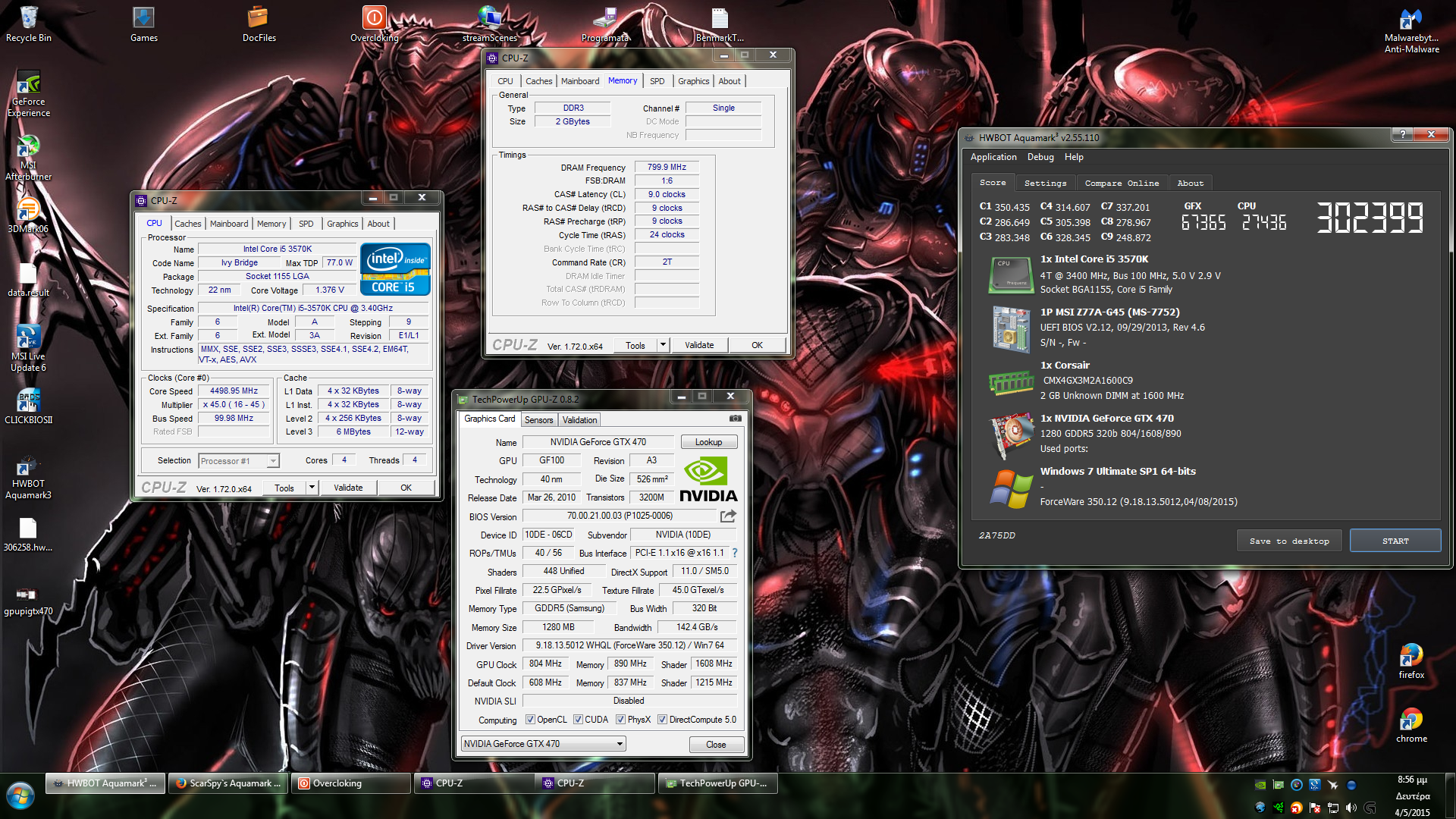The image size is (1456, 819).
Task: Launch MSI Live Update 6 icon
Action: 29,349
